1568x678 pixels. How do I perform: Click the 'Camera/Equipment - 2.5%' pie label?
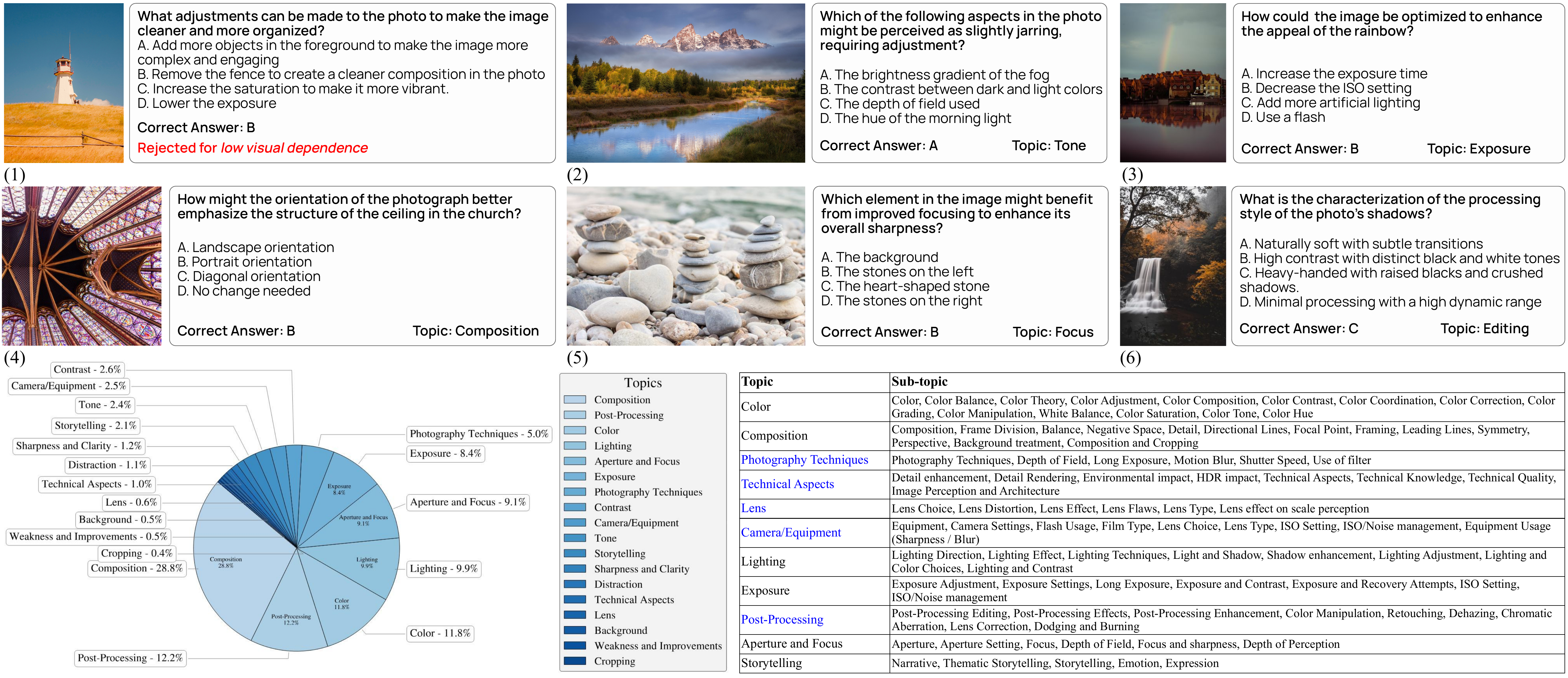[x=68, y=386]
